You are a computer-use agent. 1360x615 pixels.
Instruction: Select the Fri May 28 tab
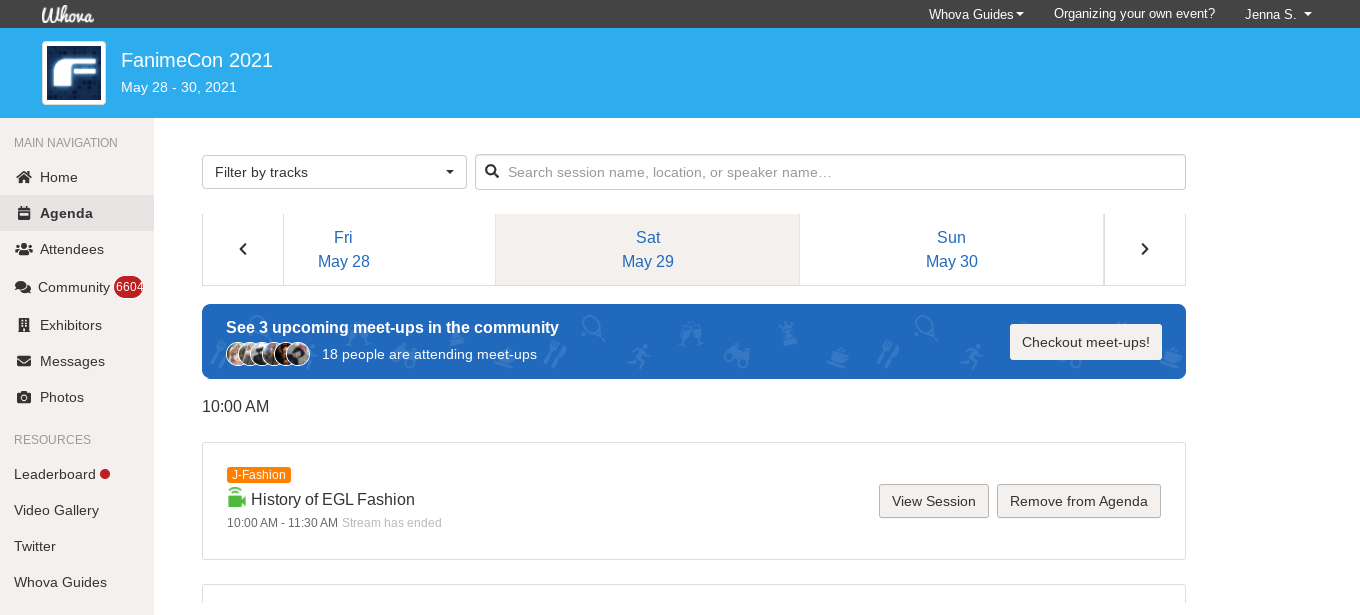click(x=344, y=249)
